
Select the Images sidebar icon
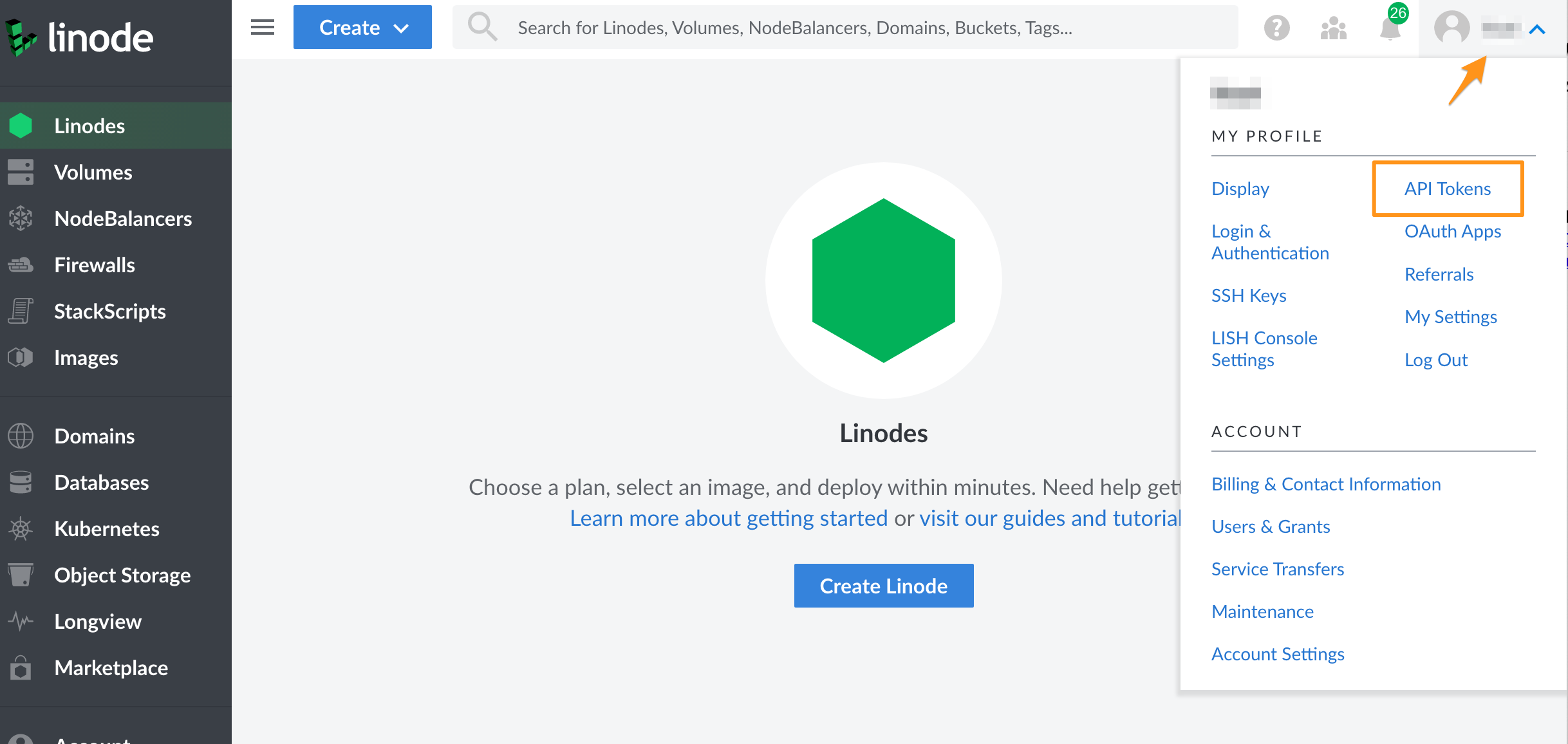pyautogui.click(x=21, y=357)
